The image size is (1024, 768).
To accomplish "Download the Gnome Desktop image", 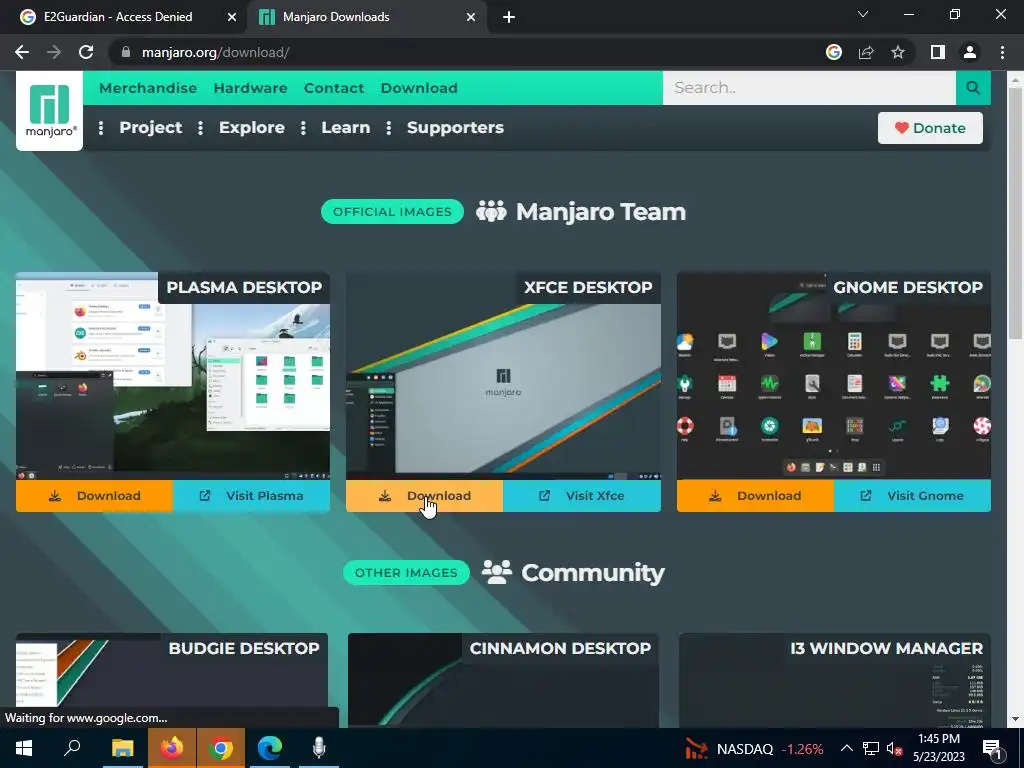I will pos(756,496).
